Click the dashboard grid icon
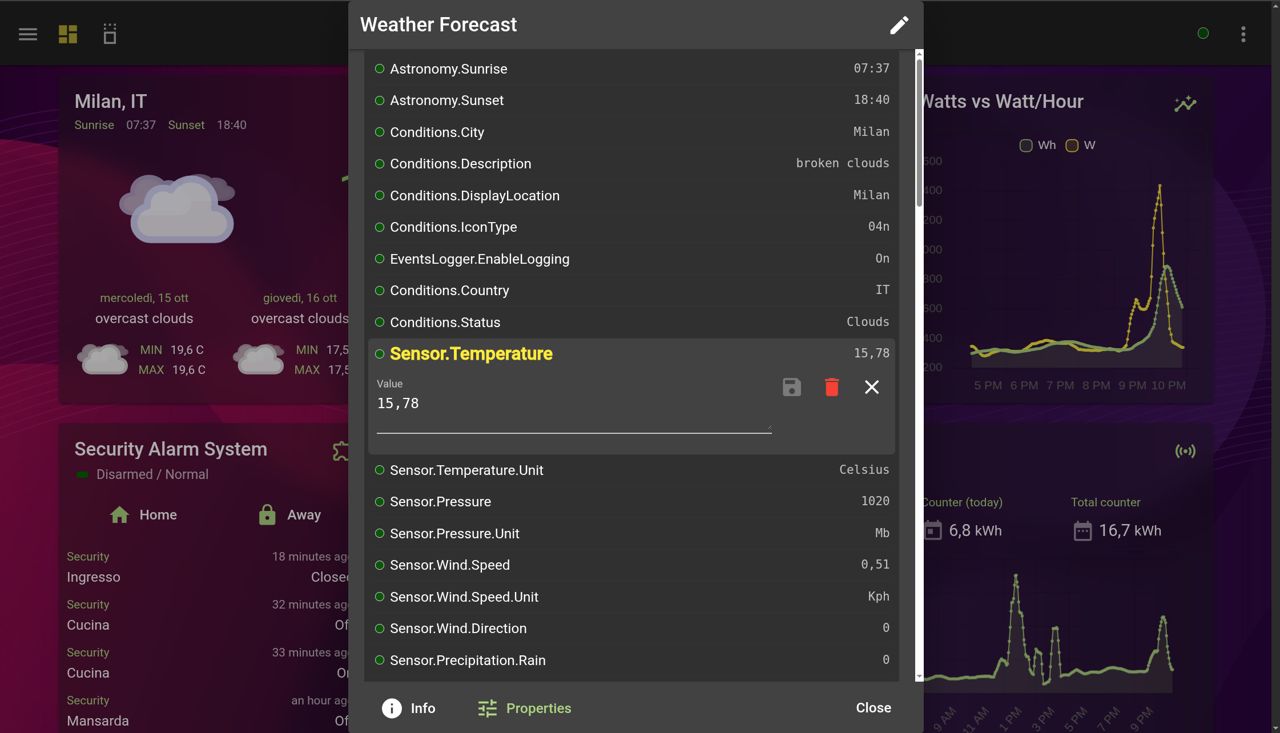Image resolution: width=1280 pixels, height=733 pixels. pos(68,34)
